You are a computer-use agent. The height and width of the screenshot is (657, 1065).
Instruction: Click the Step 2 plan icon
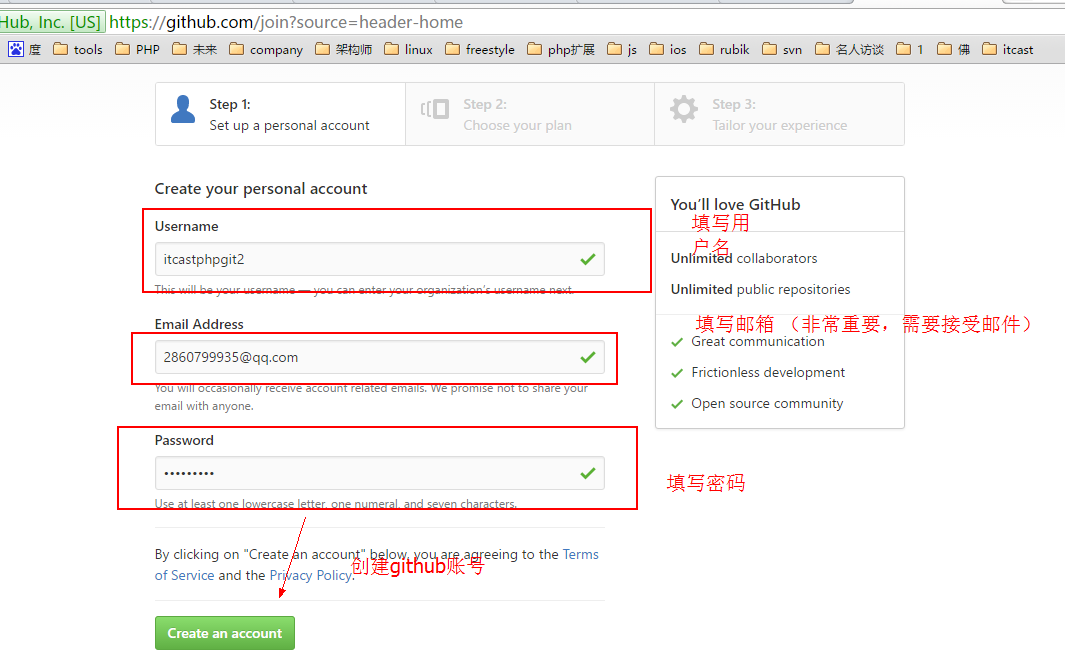pyautogui.click(x=435, y=109)
